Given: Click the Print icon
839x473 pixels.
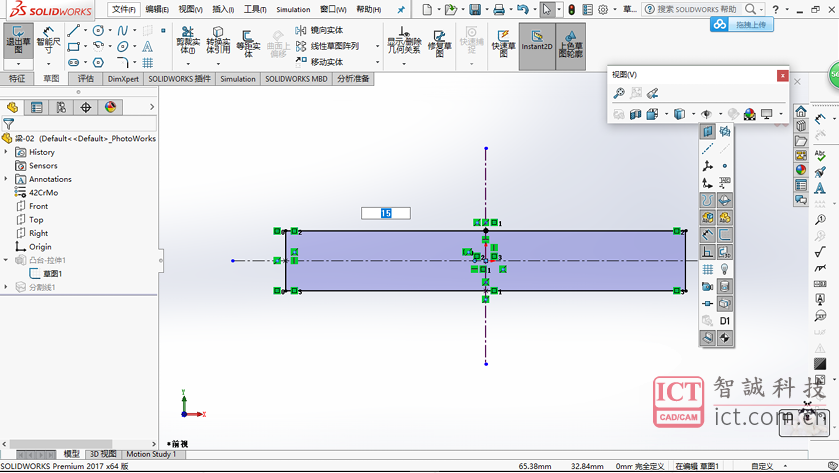Looking at the screenshot, I should (x=499, y=9).
